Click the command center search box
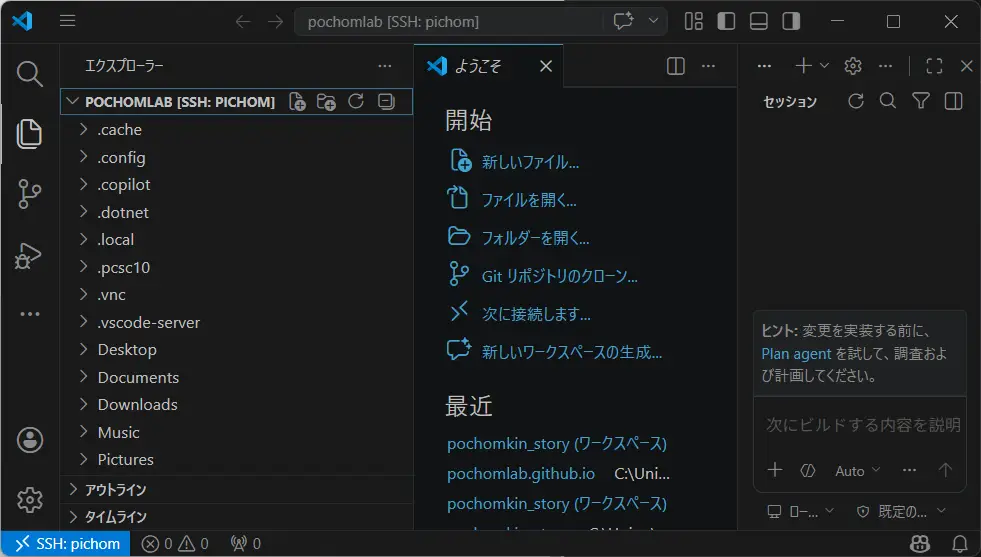981x557 pixels. pos(449,22)
